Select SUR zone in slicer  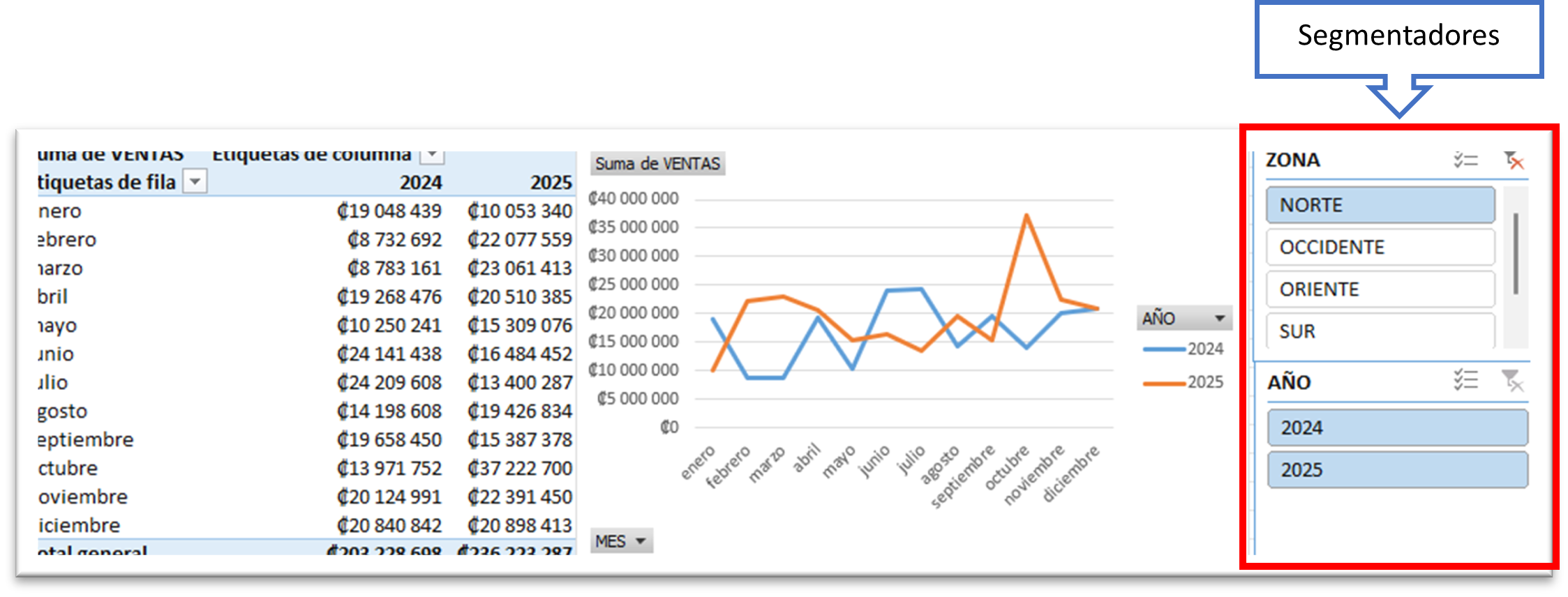[x=1380, y=331]
